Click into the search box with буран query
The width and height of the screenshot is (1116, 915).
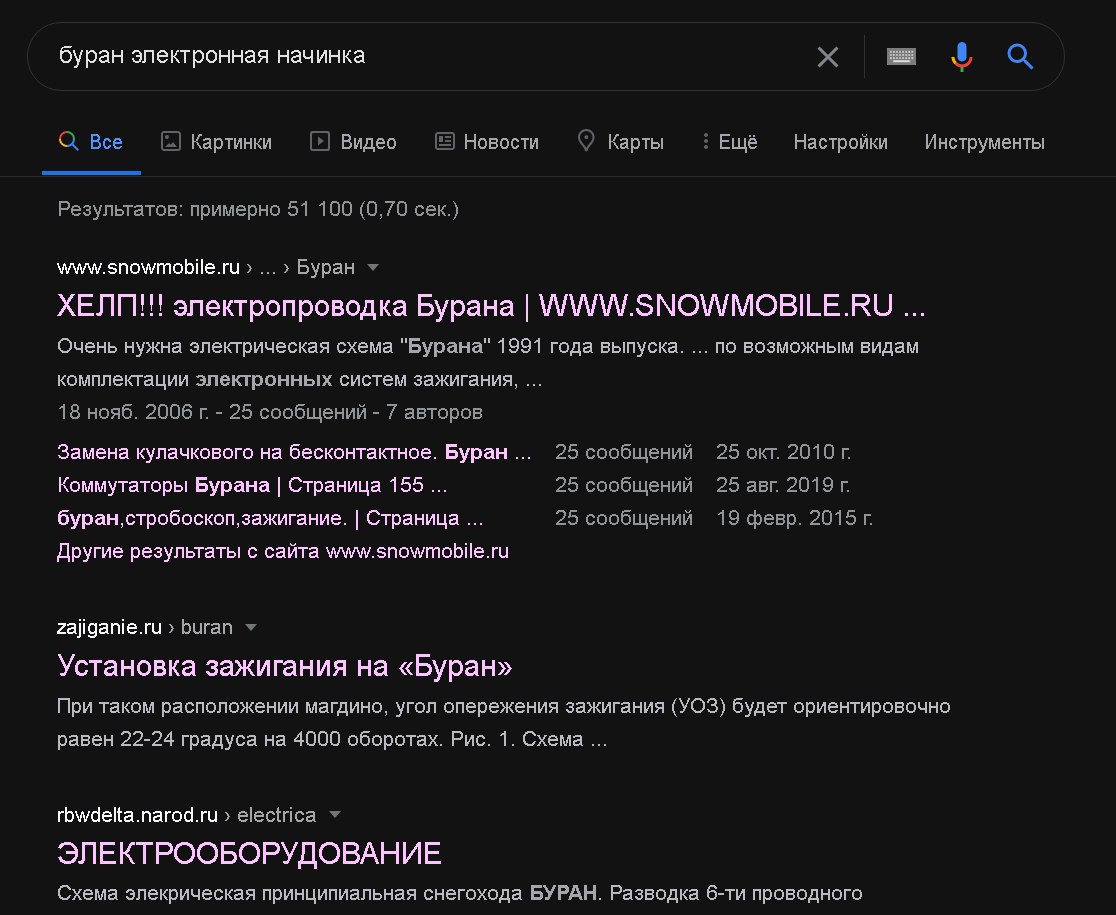(427, 56)
